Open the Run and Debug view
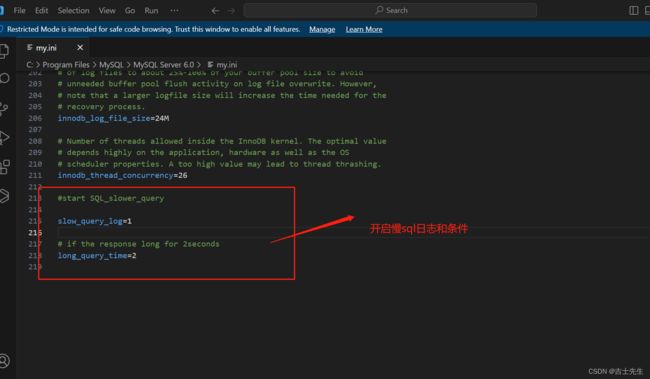The width and height of the screenshot is (650, 379). [x=4, y=138]
